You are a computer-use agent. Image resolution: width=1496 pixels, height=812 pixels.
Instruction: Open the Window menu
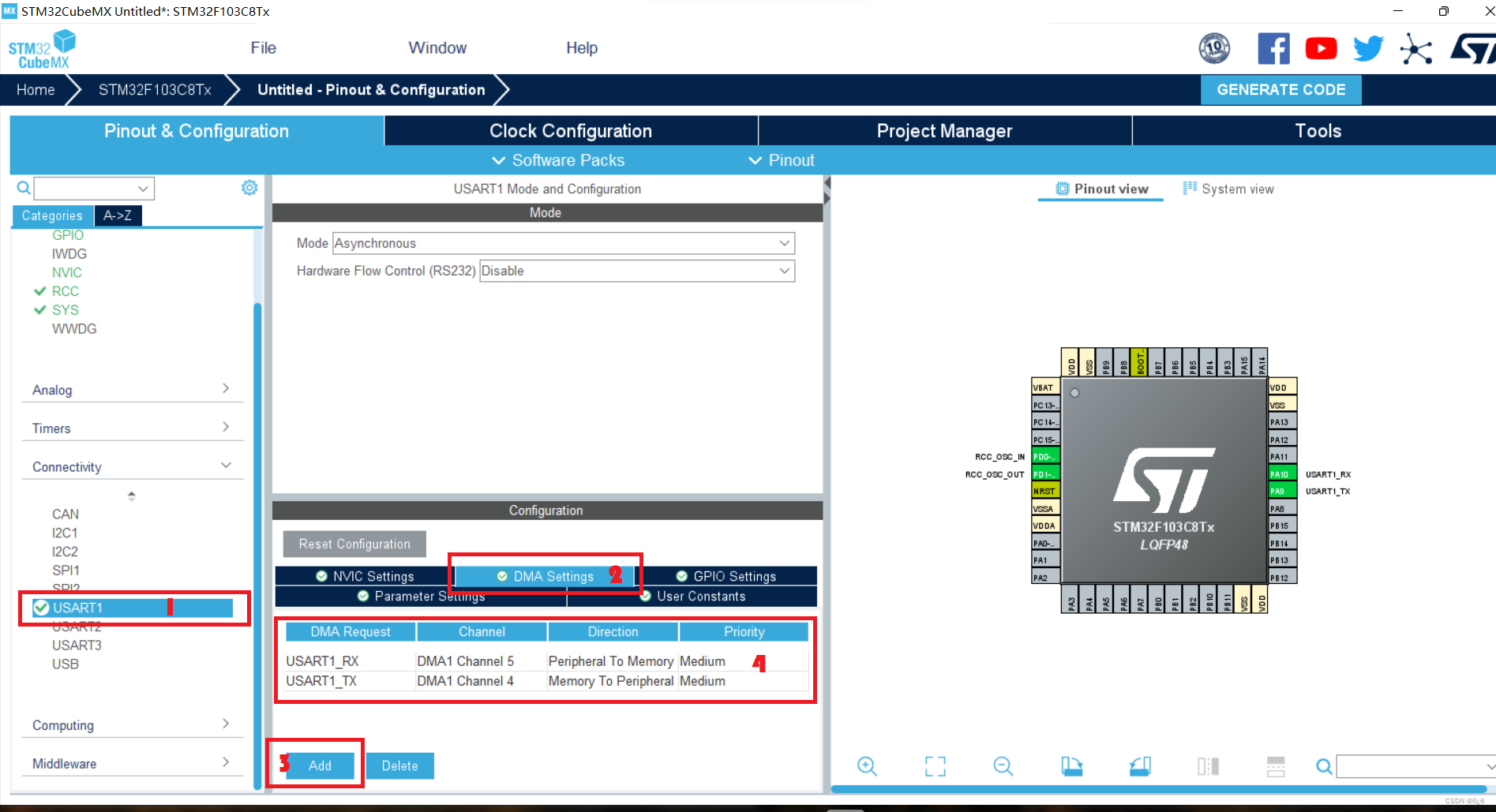[x=437, y=48]
